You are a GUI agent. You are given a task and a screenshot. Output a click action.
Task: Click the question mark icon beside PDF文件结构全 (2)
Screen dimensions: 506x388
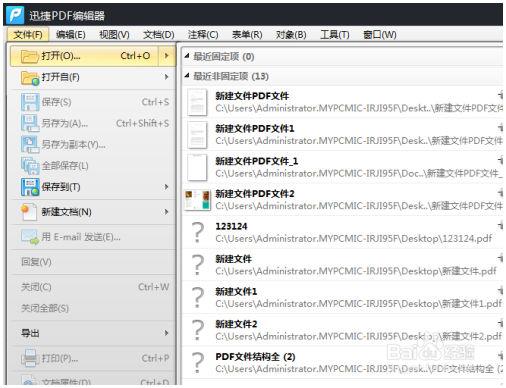click(198, 363)
